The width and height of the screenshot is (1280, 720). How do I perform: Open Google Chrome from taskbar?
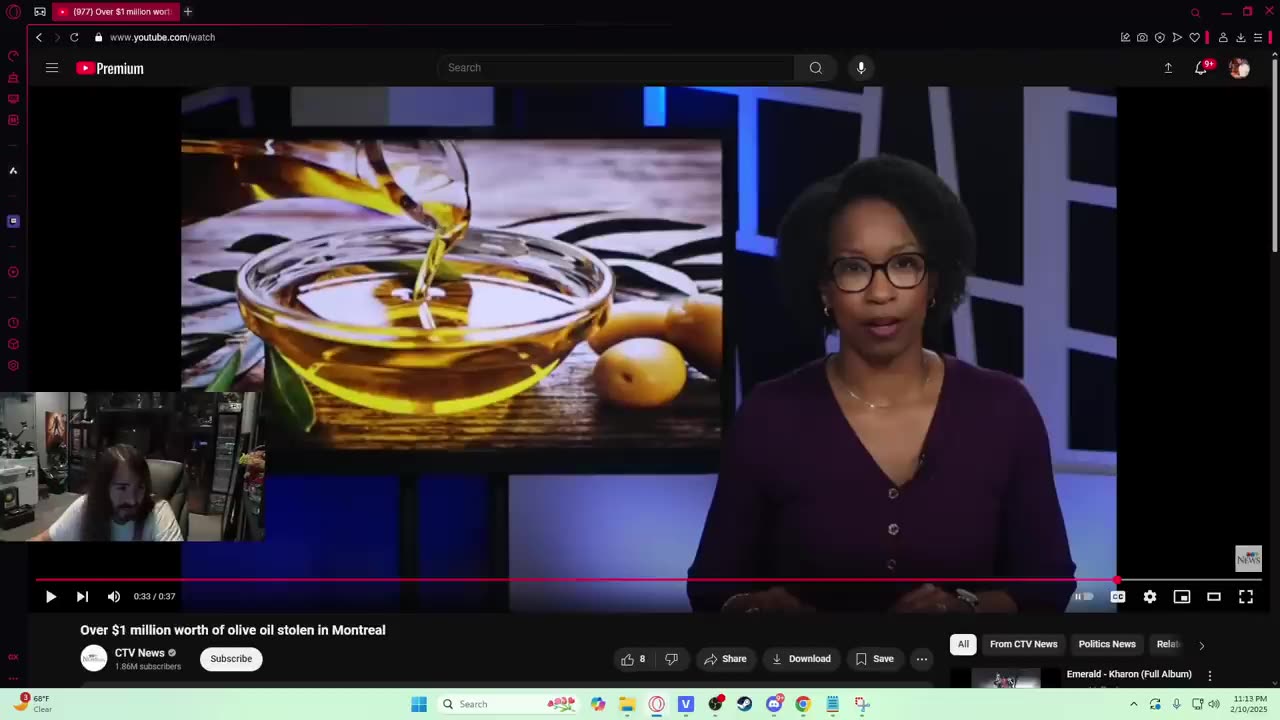803,704
